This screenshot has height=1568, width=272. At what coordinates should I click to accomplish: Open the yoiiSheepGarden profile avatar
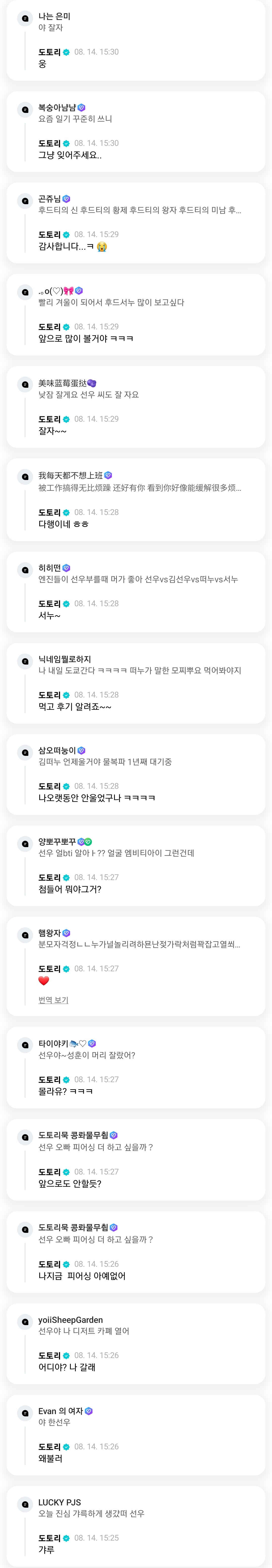pos(25,1322)
